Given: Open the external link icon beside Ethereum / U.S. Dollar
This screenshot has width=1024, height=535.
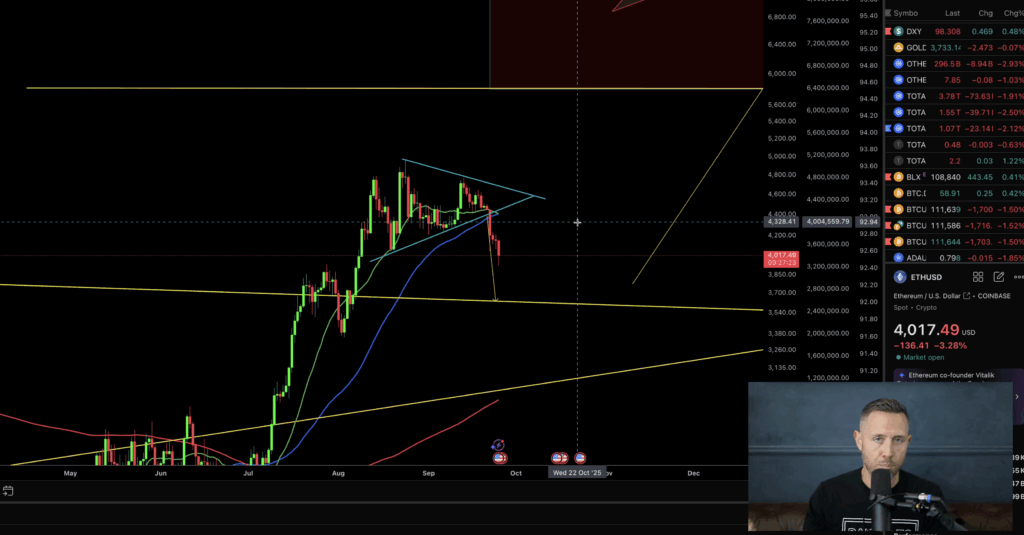Looking at the screenshot, I should [x=967, y=296].
